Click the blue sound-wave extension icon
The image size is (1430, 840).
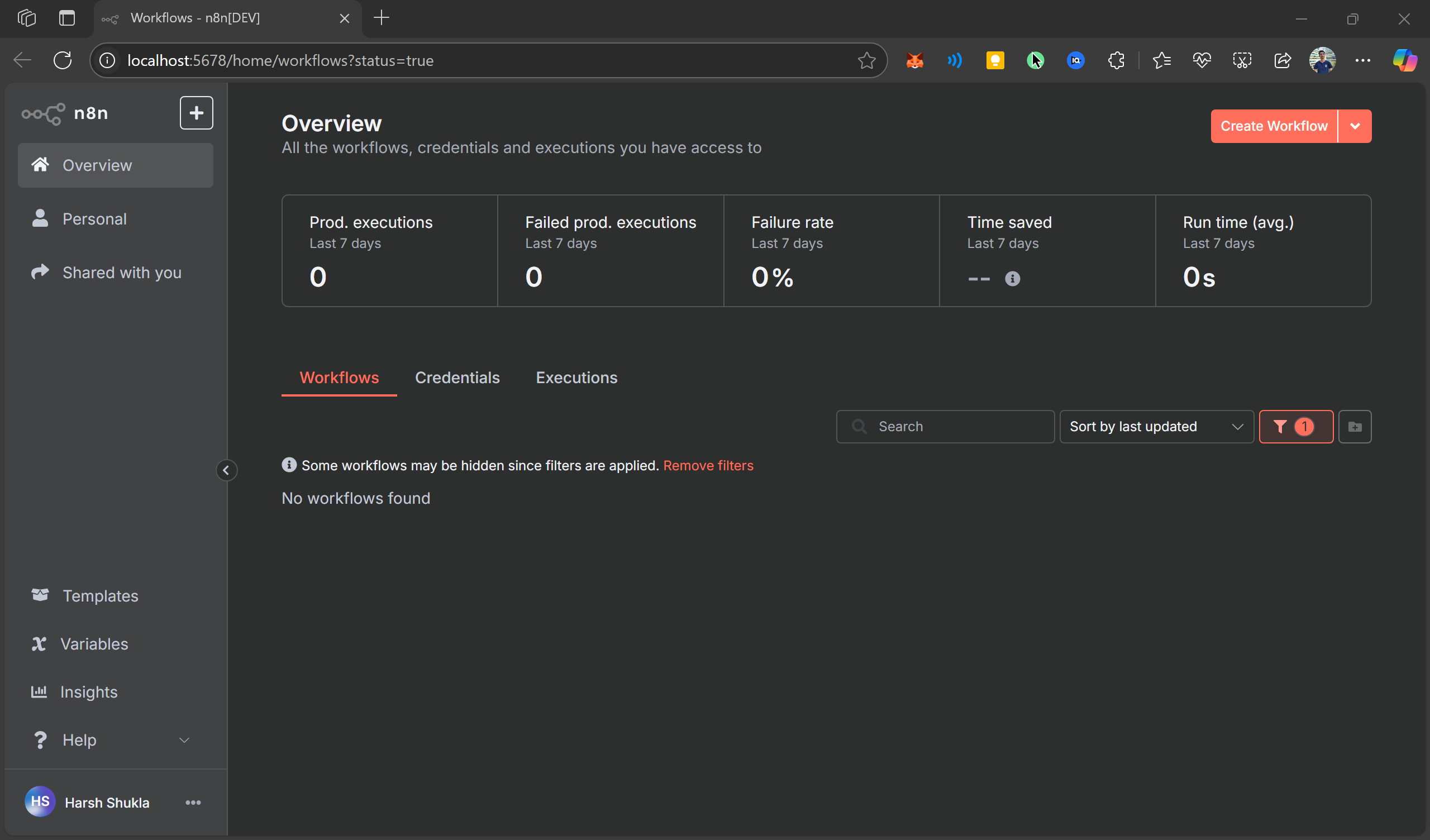click(x=955, y=60)
